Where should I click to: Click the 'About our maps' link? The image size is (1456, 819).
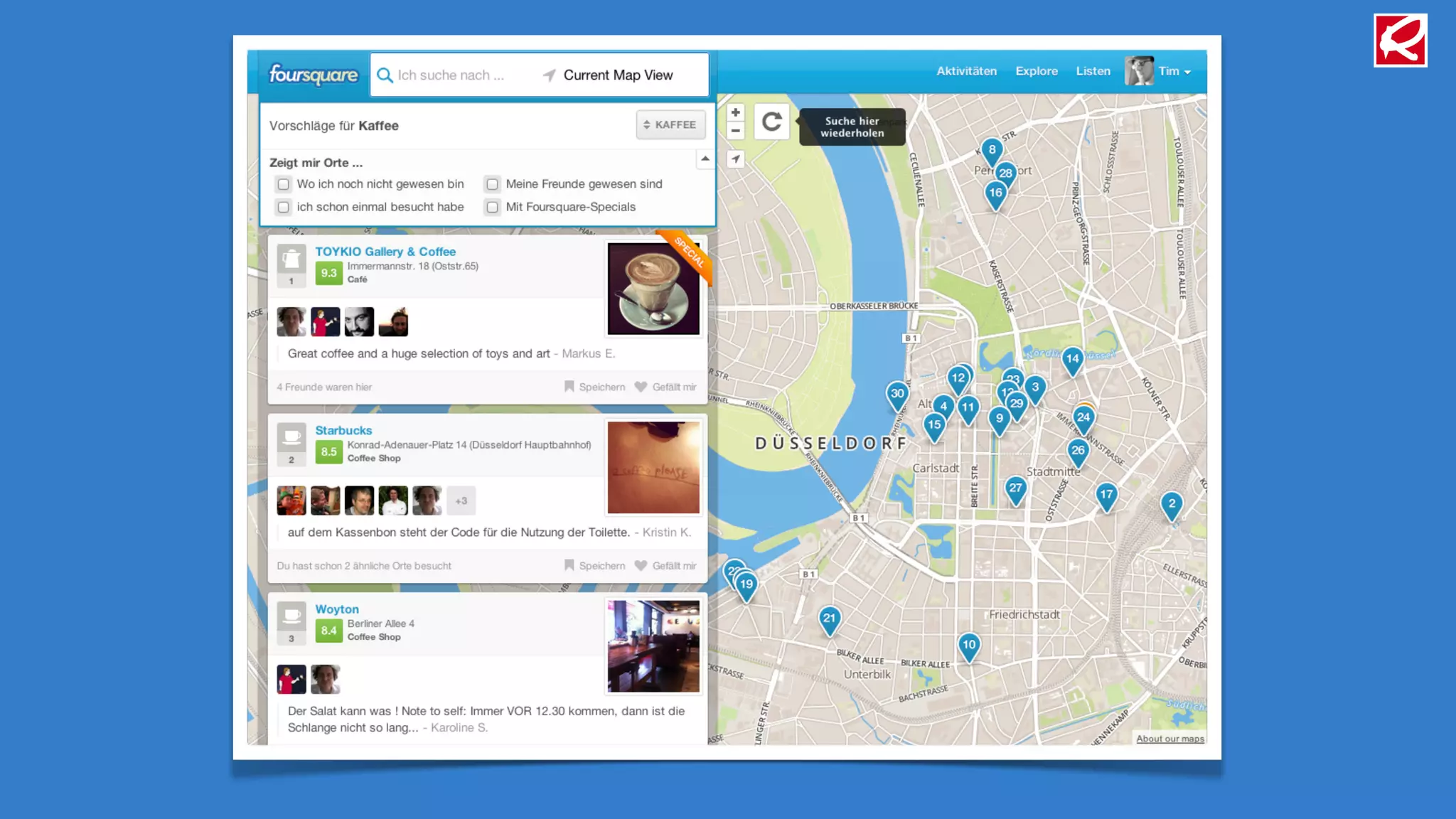(1169, 739)
